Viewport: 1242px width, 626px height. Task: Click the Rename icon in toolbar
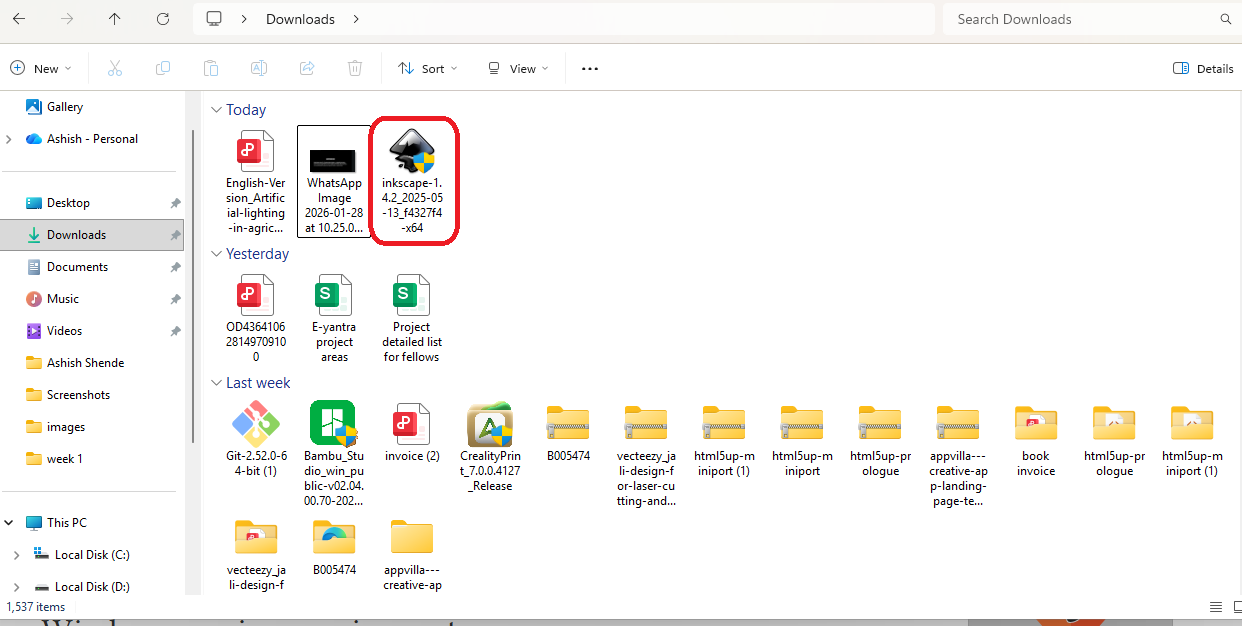click(258, 68)
